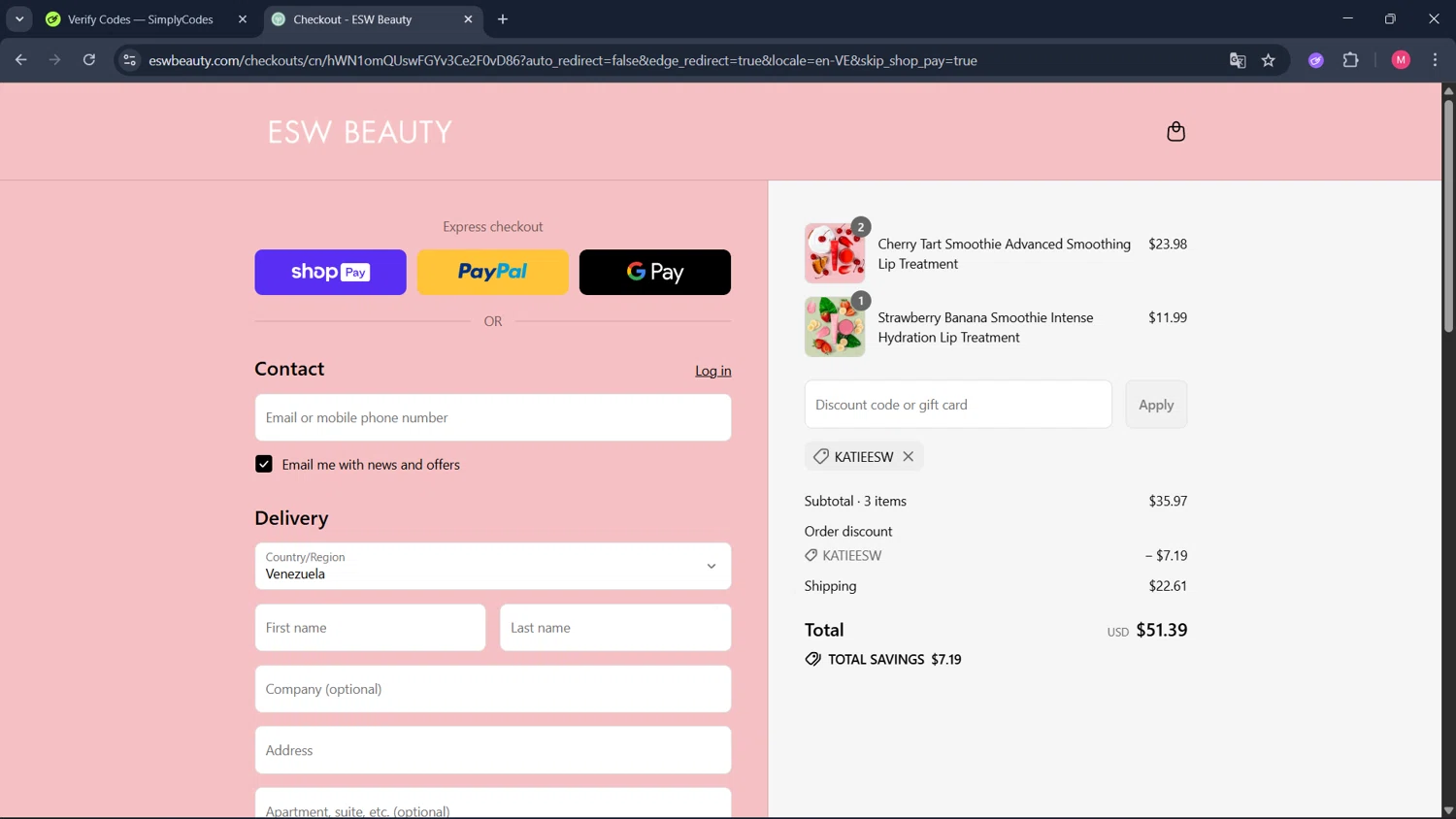Click the Cherry Tart Smoothie product name
Viewport: 1456px width, 819px height.
coord(1005,253)
